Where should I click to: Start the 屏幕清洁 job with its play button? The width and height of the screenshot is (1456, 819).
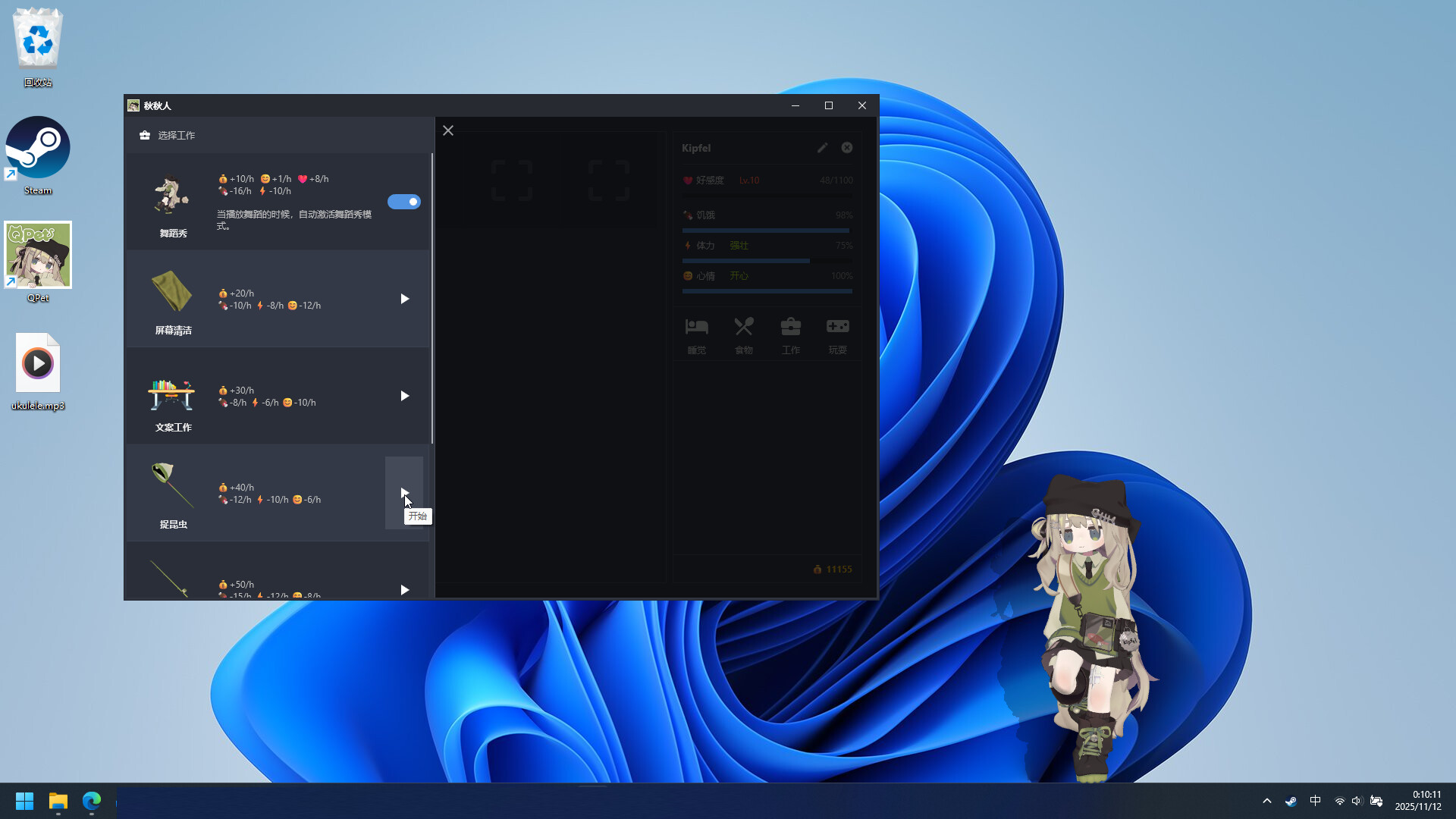(404, 298)
